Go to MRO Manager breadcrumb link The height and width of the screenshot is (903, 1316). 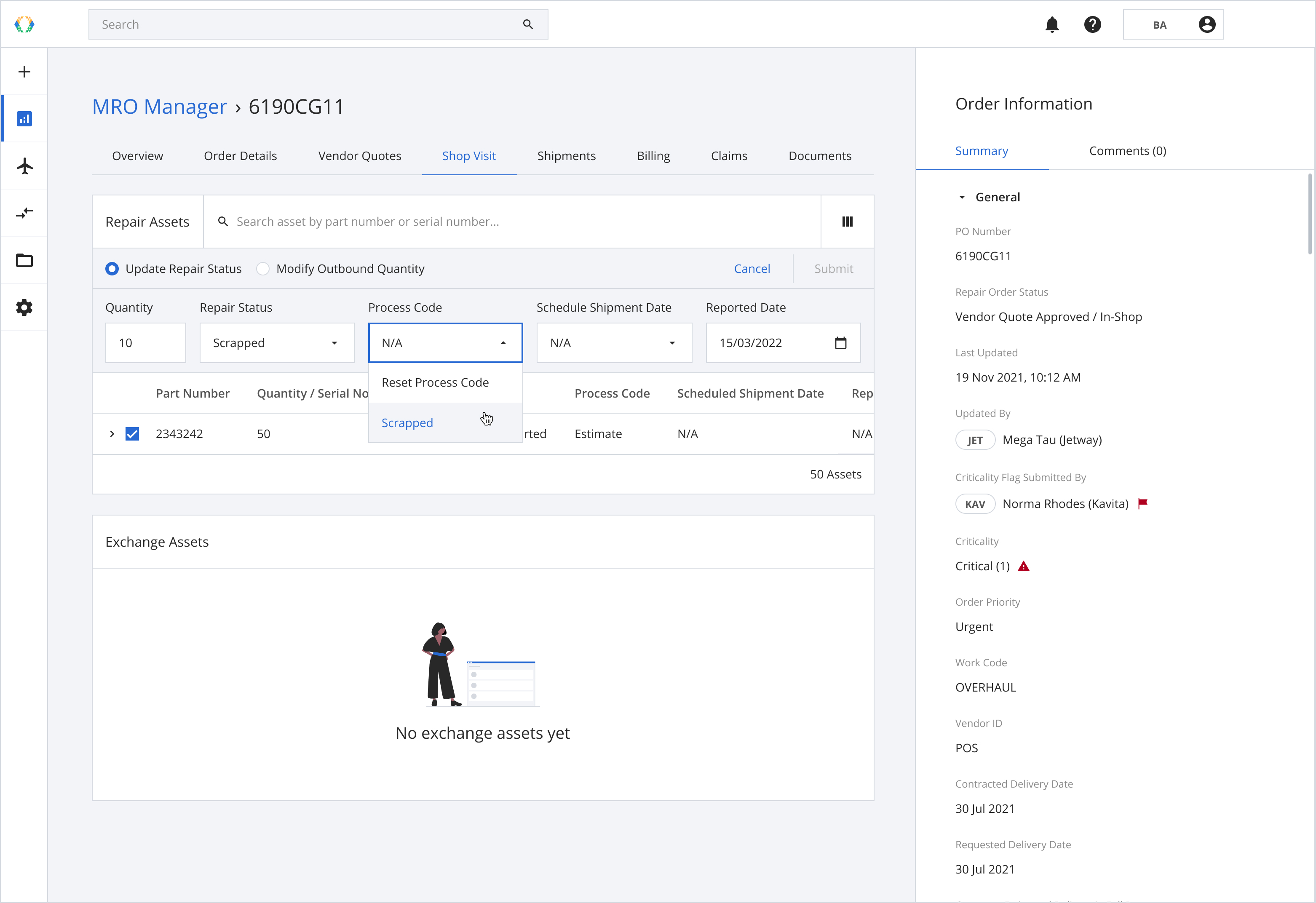pyautogui.click(x=160, y=107)
